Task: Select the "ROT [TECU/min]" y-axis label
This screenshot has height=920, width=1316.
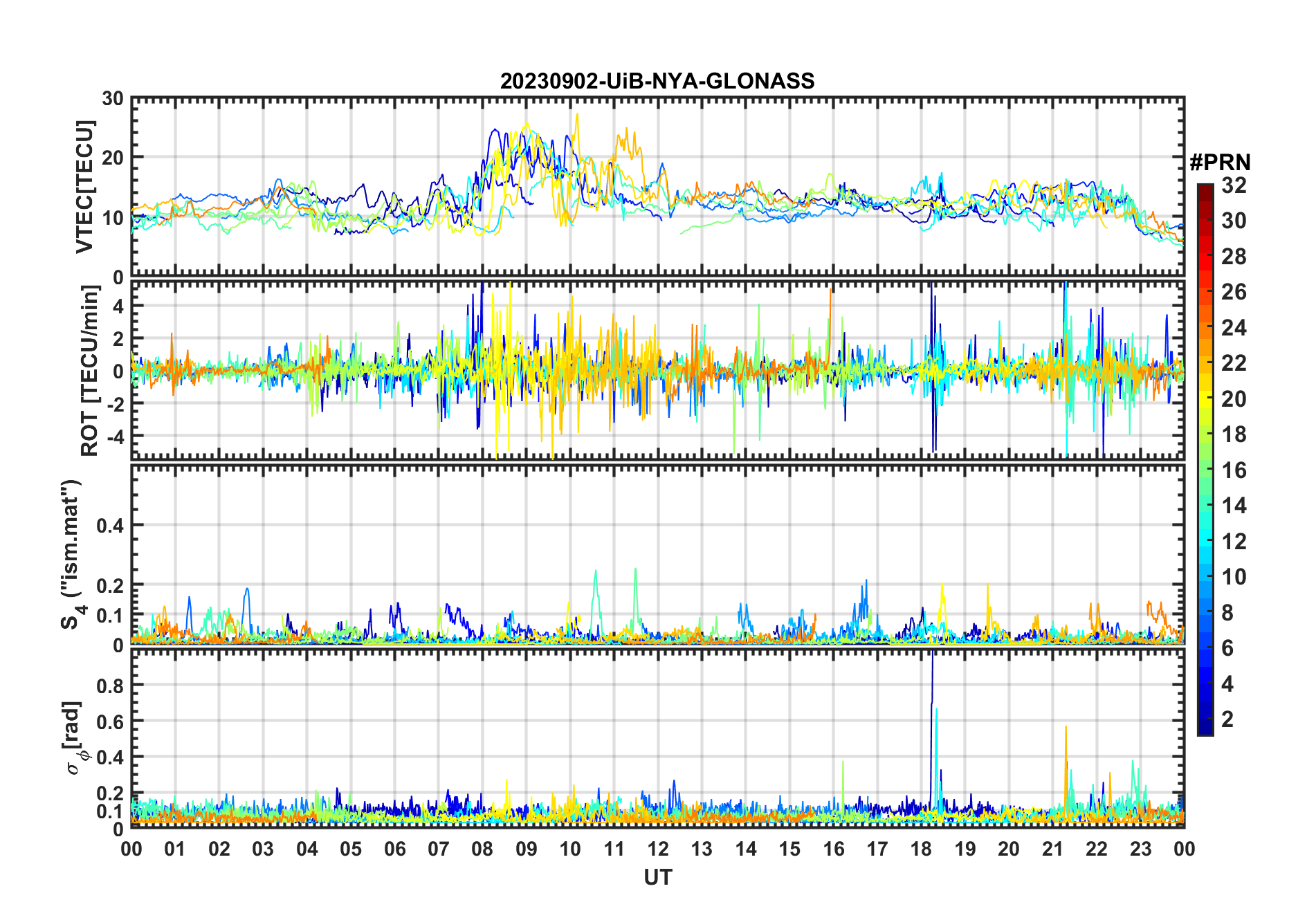Action: pyautogui.click(x=90, y=370)
